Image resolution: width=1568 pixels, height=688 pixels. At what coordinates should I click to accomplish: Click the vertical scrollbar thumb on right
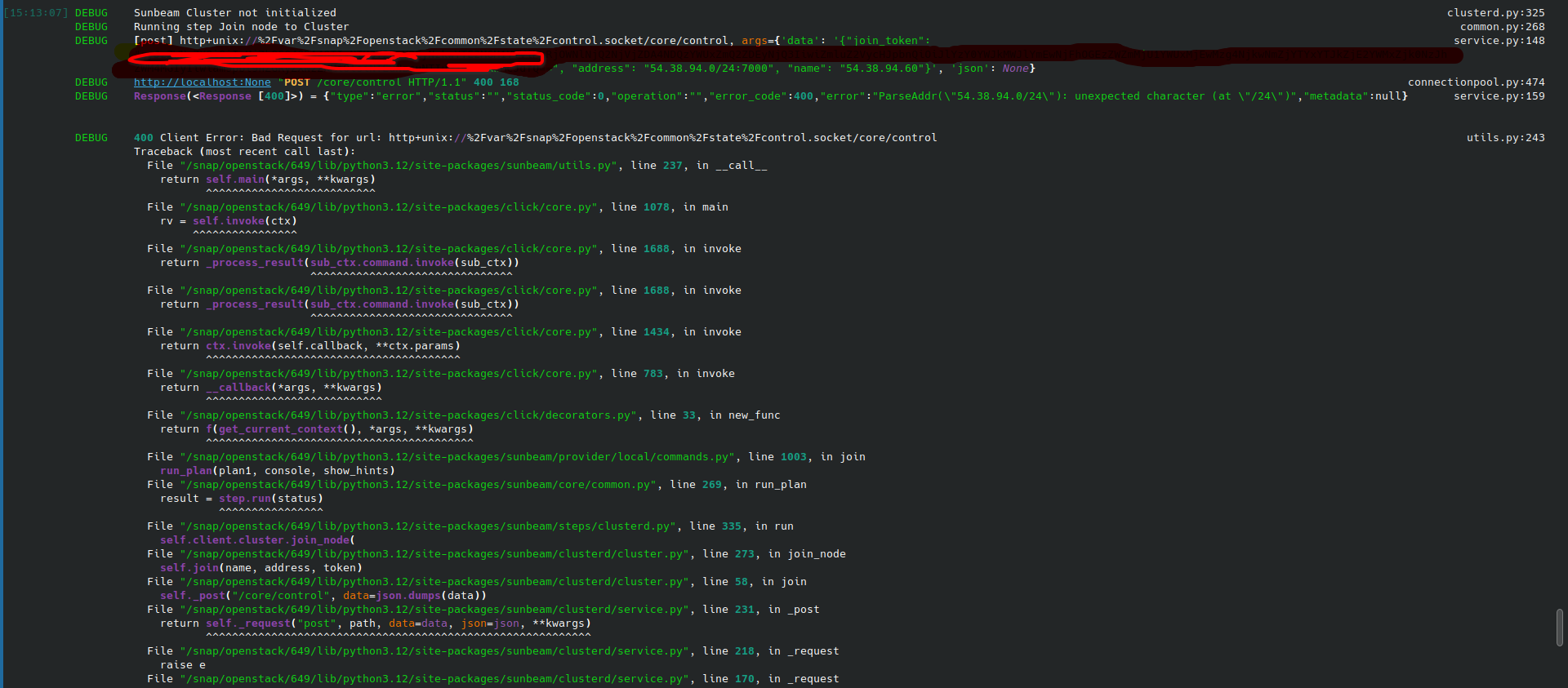[1560, 627]
